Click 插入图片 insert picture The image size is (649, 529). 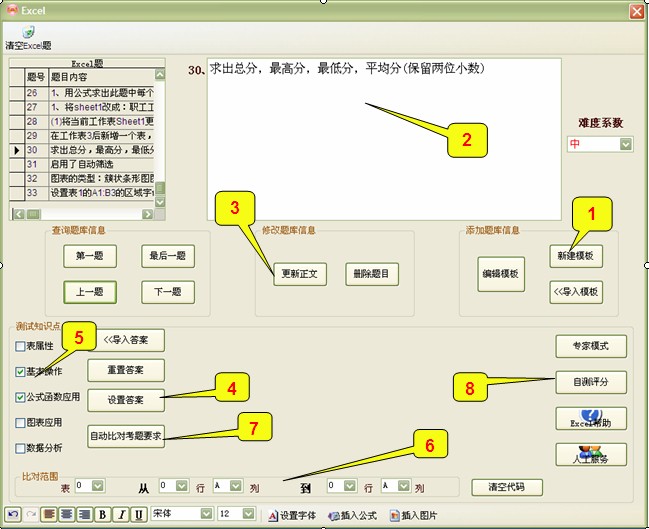(413, 515)
